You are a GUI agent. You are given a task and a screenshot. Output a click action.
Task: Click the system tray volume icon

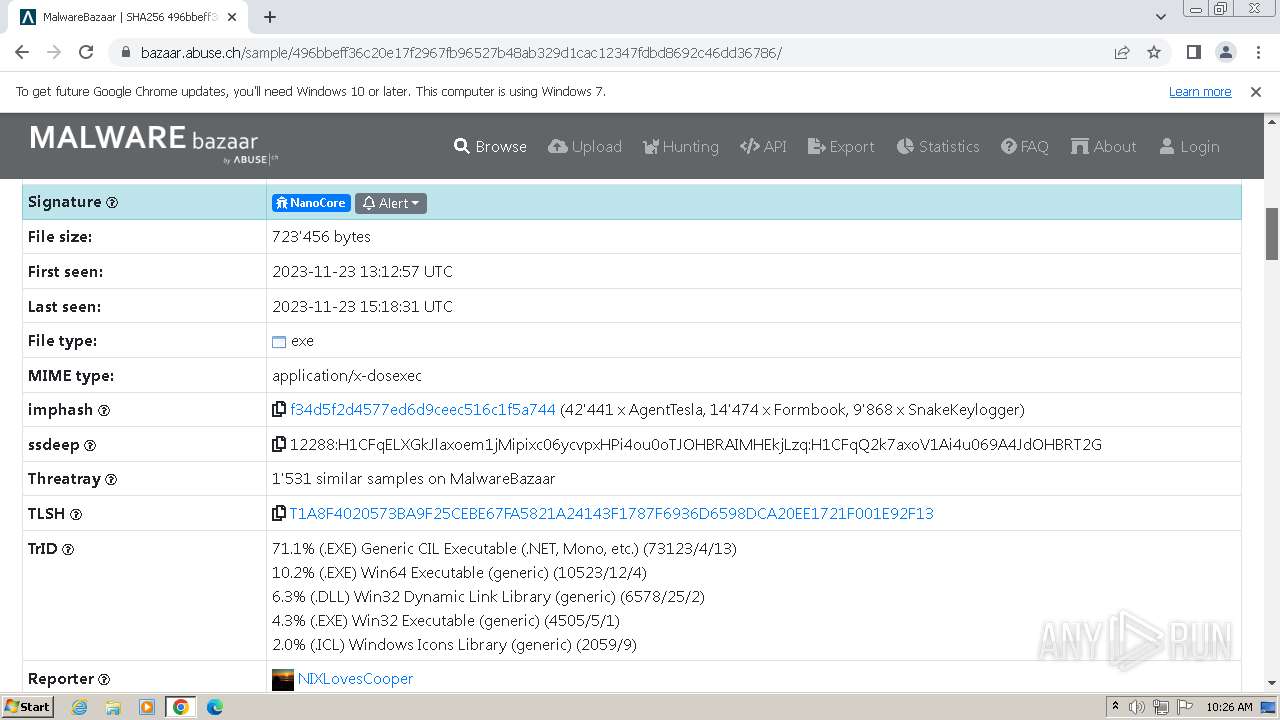pos(1137,707)
